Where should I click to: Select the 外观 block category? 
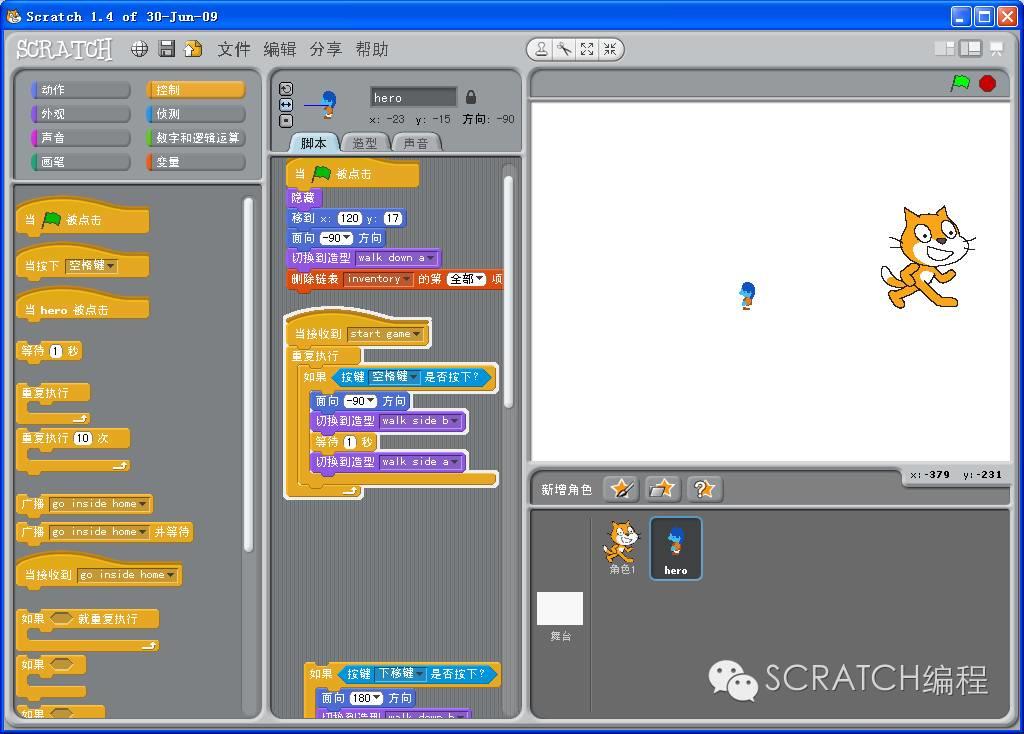click(x=81, y=114)
